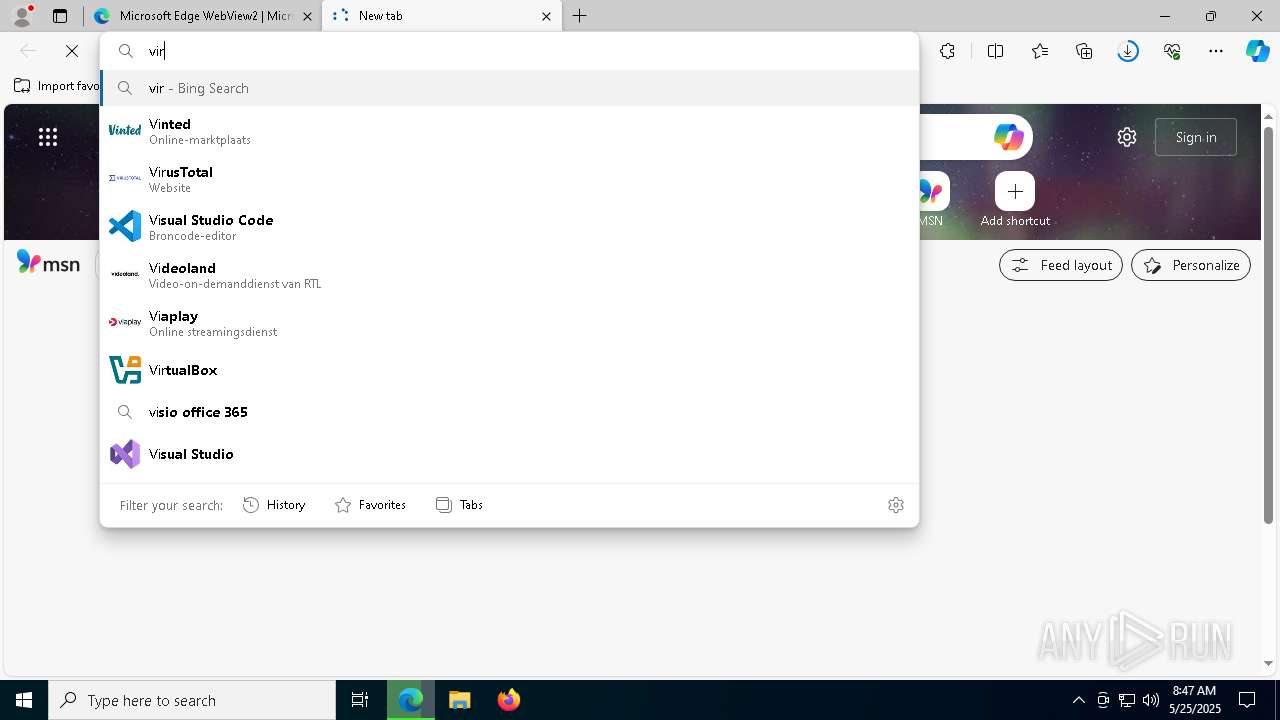Viewport: 1280px width, 720px height.
Task: Open Favorites star icon in toolbar
Action: coord(1040,51)
